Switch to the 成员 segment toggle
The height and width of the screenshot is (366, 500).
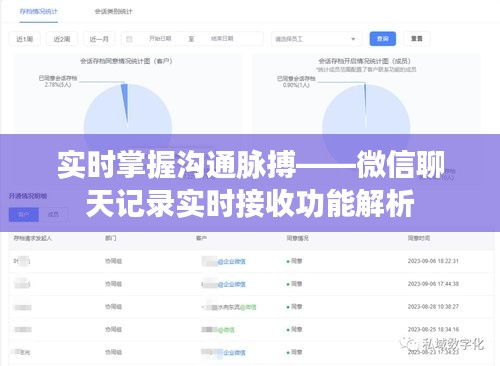click(53, 214)
